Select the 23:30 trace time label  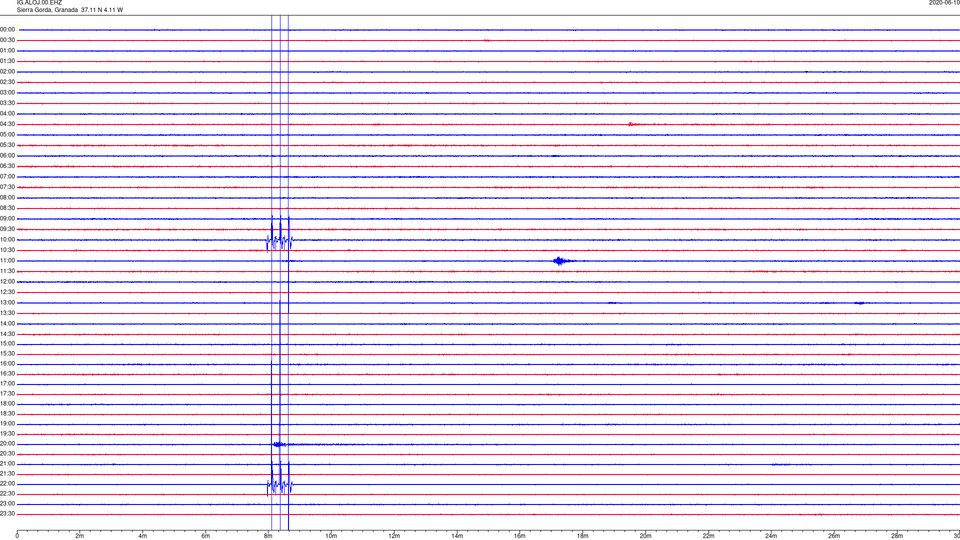pyautogui.click(x=7, y=514)
